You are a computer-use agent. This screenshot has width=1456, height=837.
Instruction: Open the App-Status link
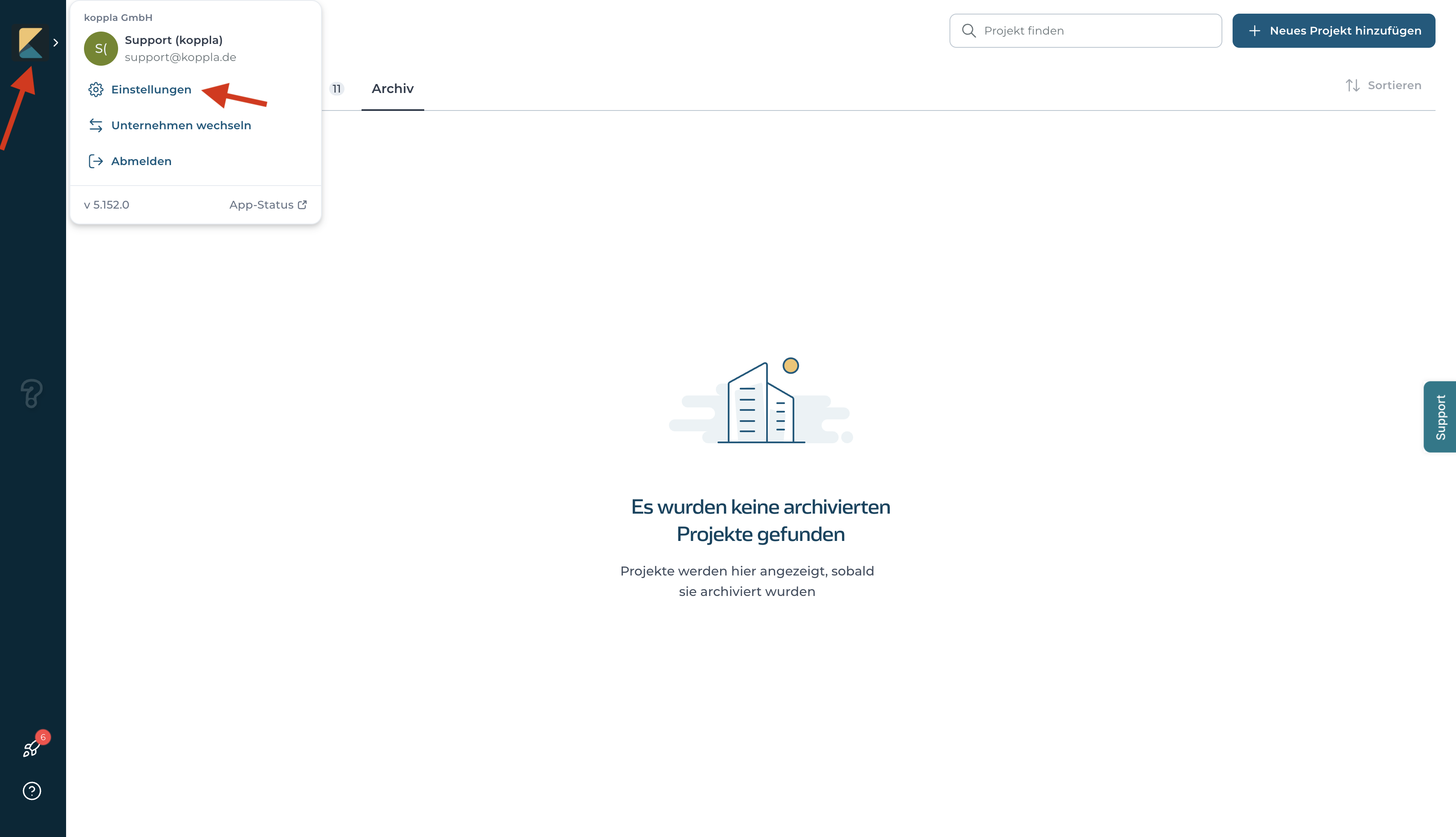tap(268, 205)
